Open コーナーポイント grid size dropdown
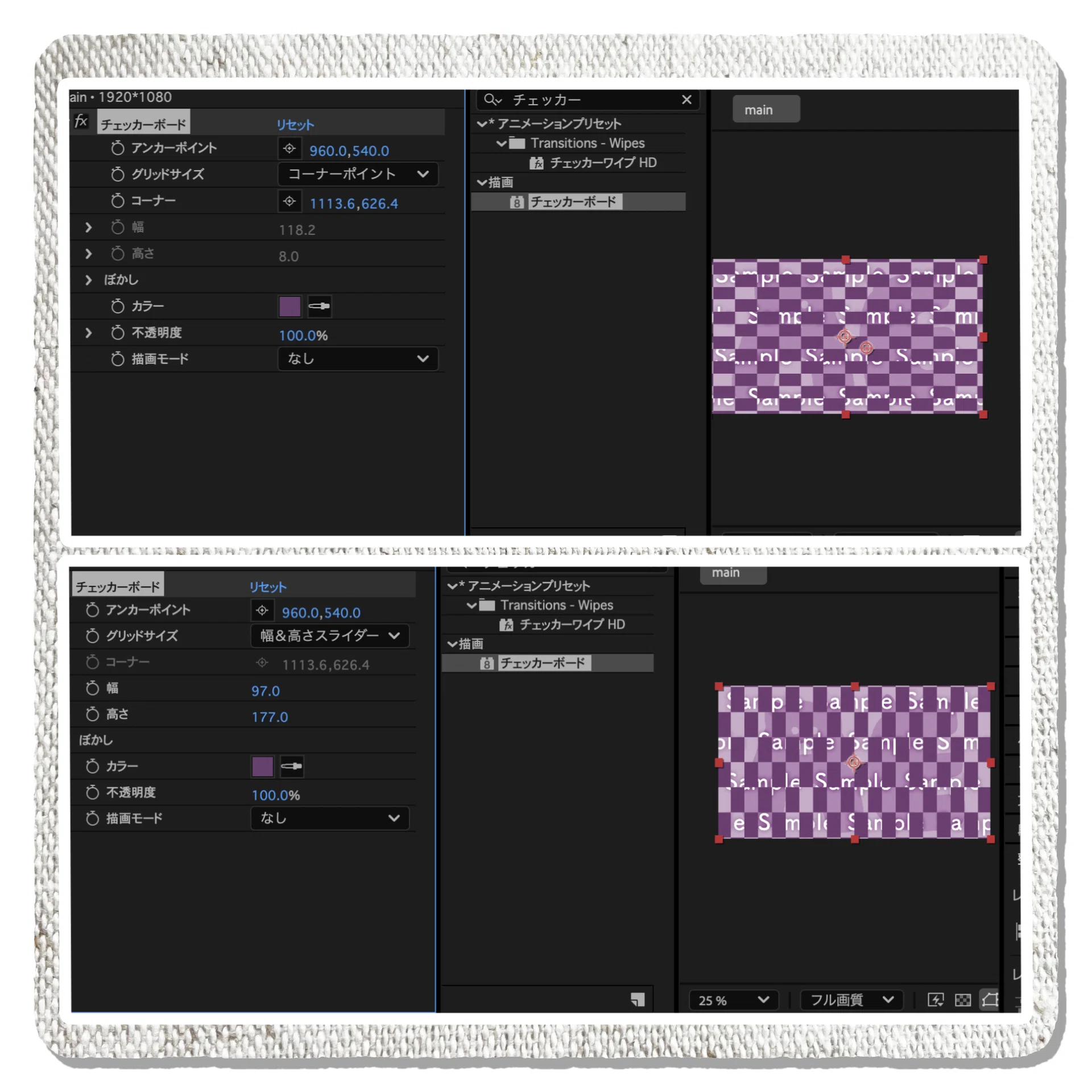 click(x=358, y=174)
